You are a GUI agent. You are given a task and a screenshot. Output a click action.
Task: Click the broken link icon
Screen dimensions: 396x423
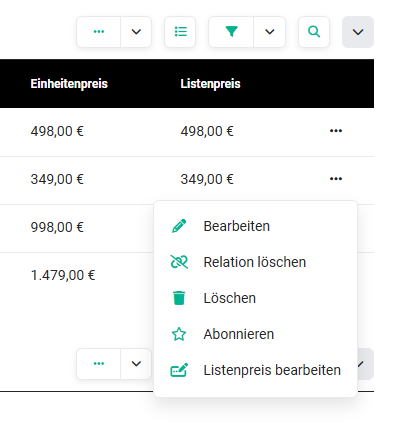179,262
